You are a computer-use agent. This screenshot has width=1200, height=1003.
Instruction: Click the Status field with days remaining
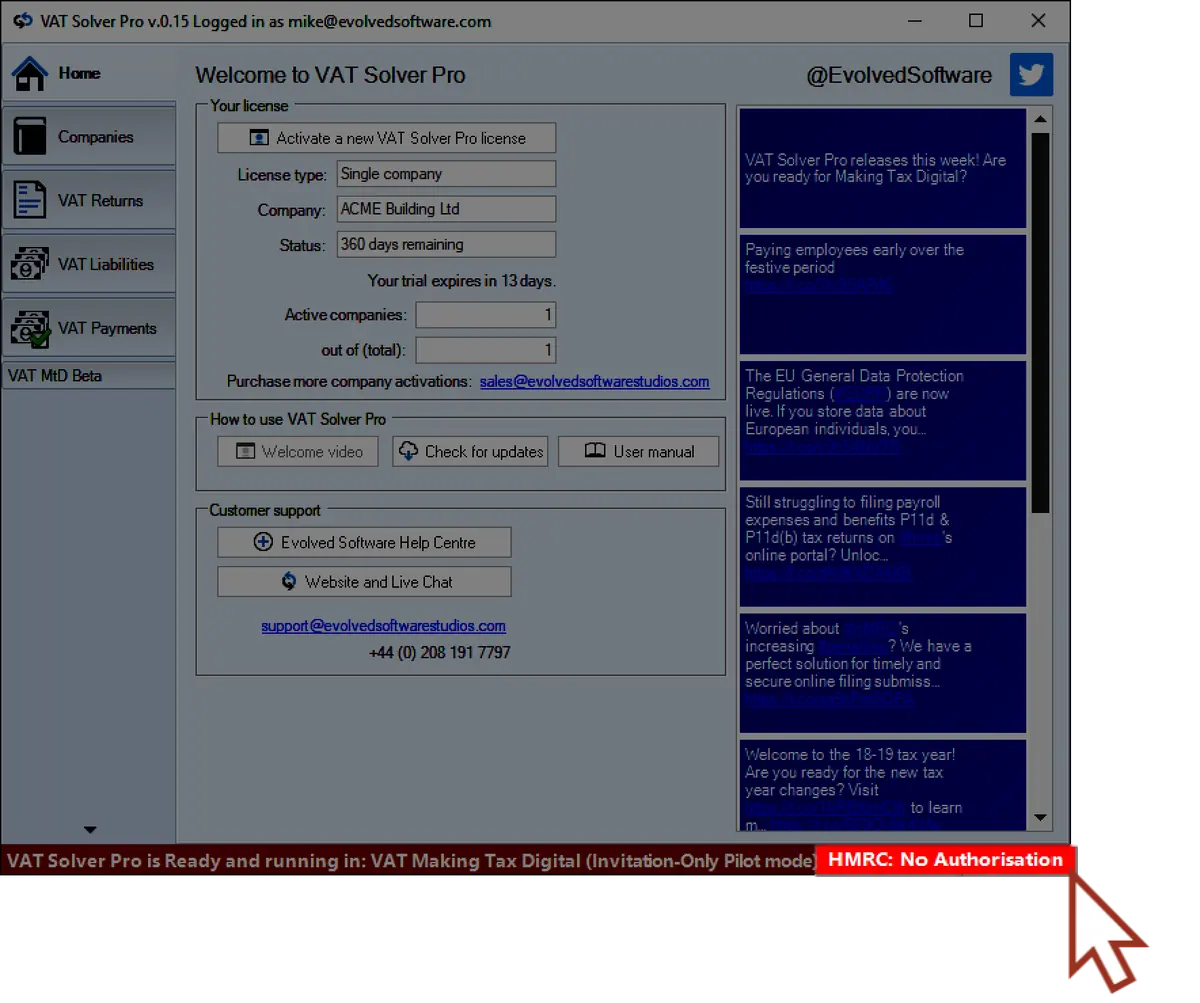446,244
